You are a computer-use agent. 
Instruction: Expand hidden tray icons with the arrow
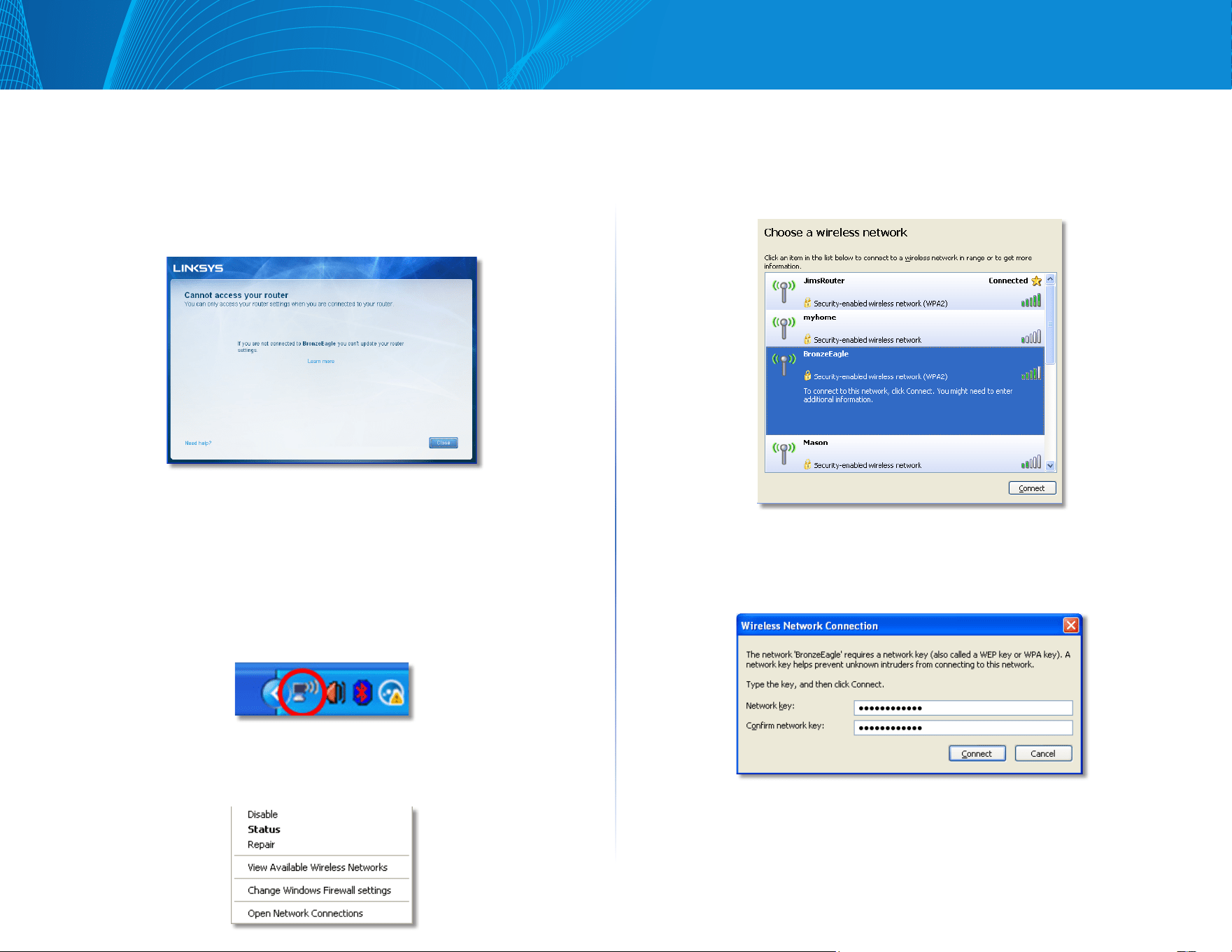tap(271, 693)
